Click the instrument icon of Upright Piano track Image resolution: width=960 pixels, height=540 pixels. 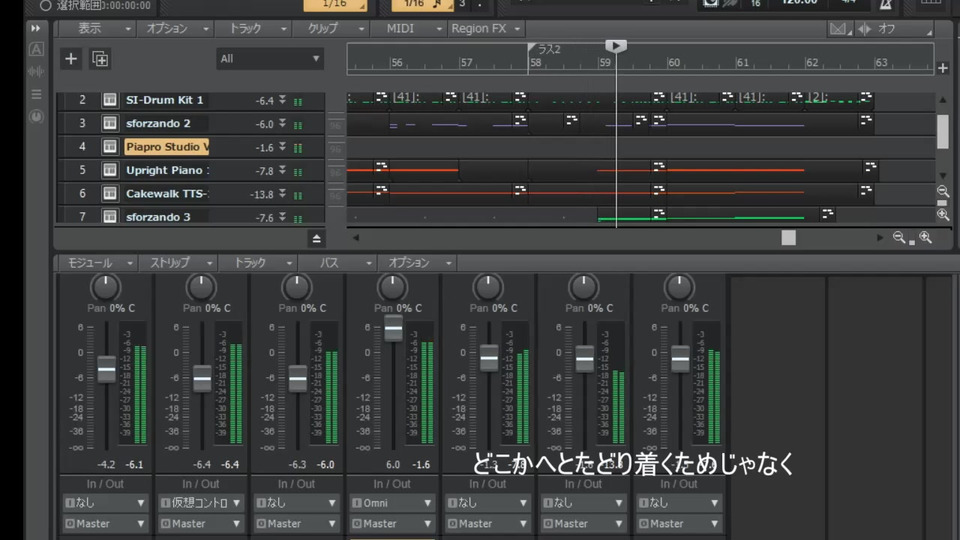click(109, 170)
